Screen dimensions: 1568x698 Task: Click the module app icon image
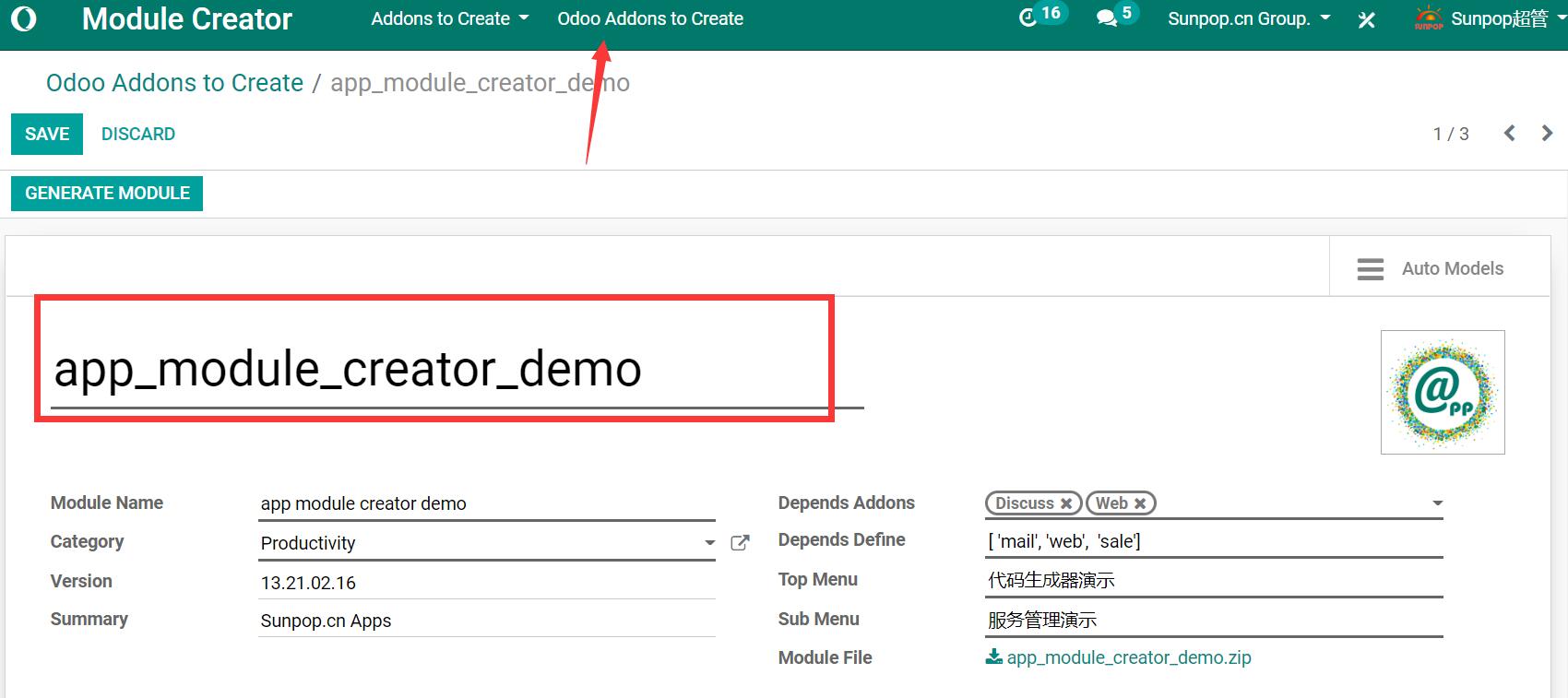[1443, 392]
